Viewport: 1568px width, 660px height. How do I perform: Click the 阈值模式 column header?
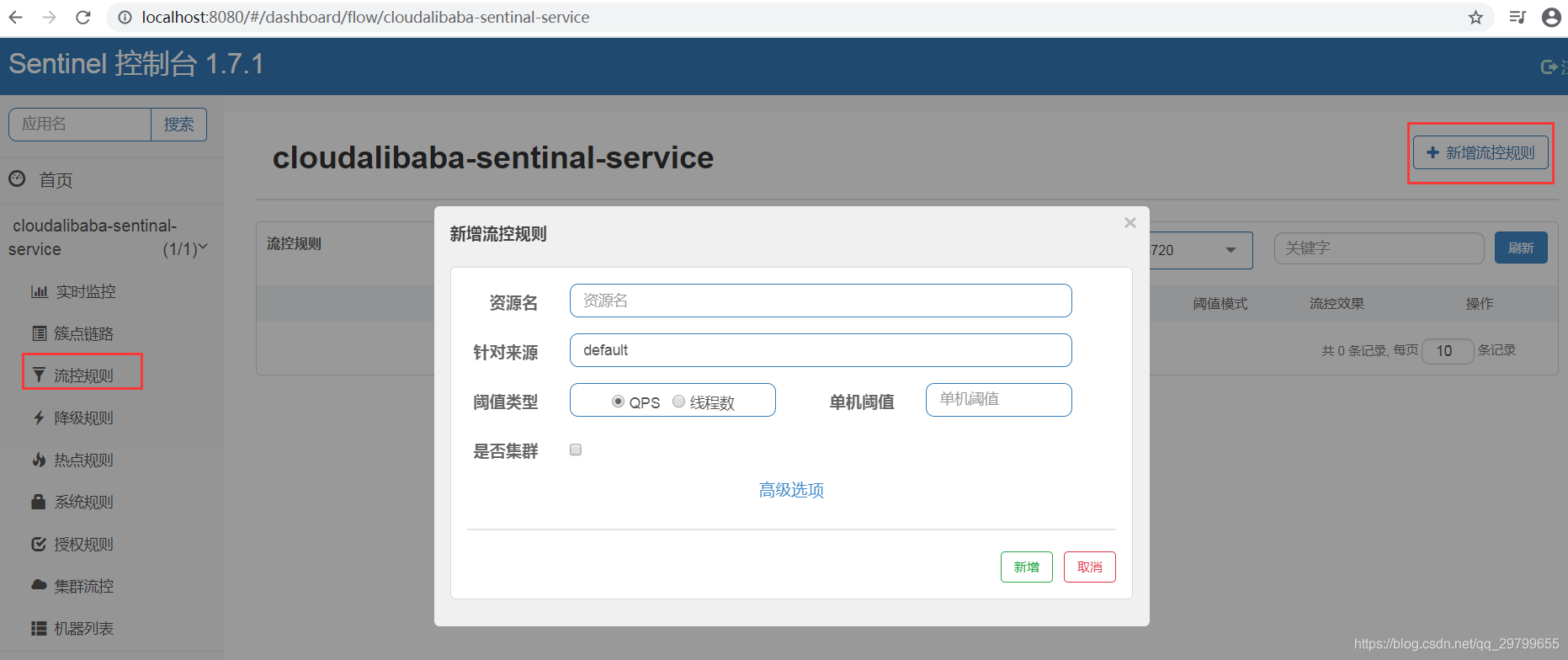pyautogui.click(x=1220, y=304)
